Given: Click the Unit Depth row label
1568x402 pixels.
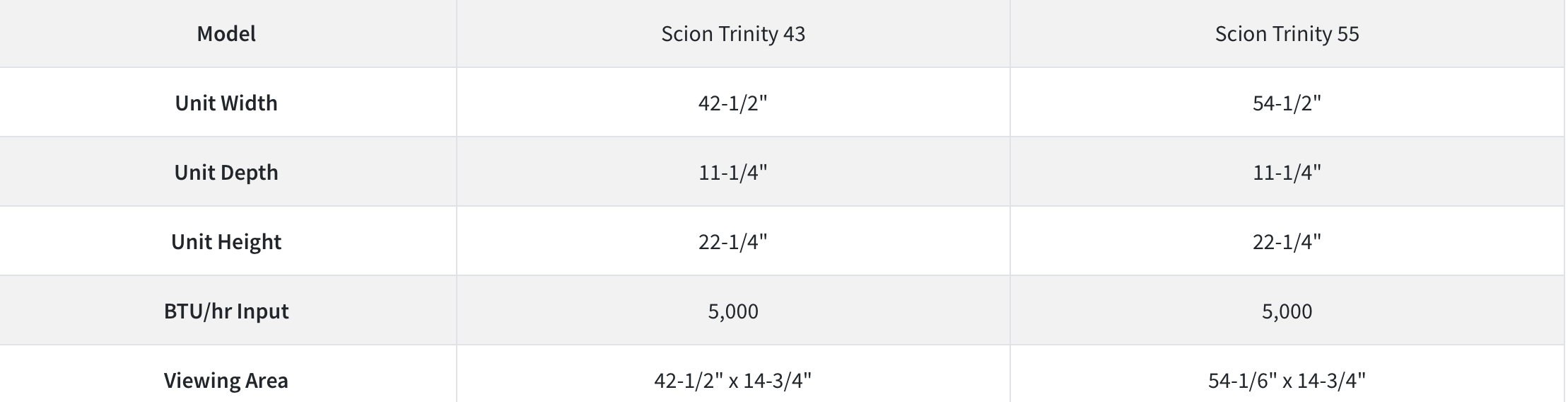Looking at the screenshot, I should [226, 172].
